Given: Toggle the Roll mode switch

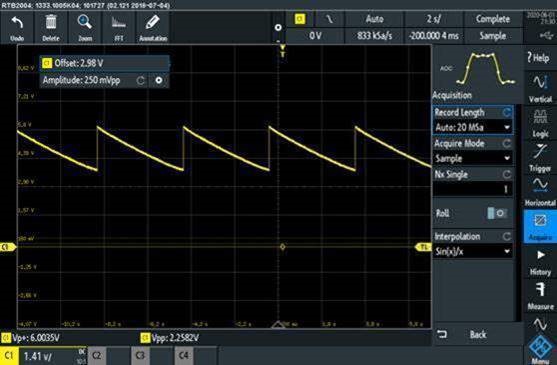Looking at the screenshot, I should pos(497,213).
